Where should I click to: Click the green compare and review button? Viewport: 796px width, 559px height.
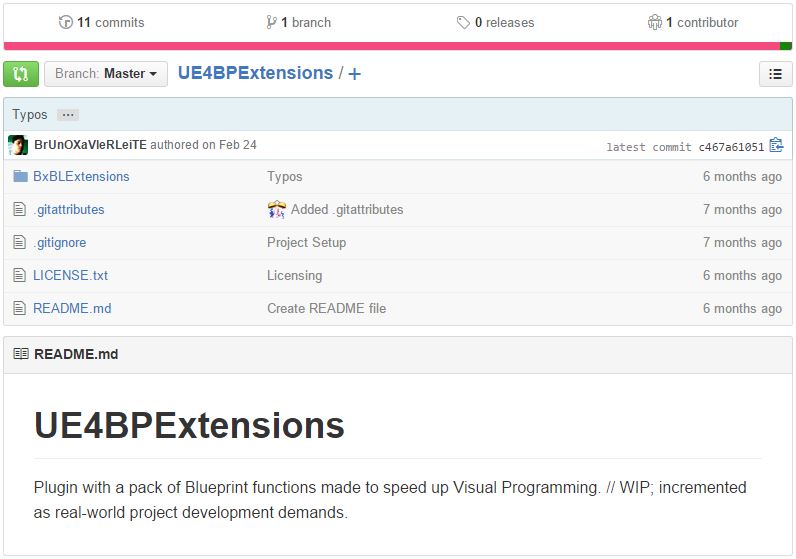(21, 74)
